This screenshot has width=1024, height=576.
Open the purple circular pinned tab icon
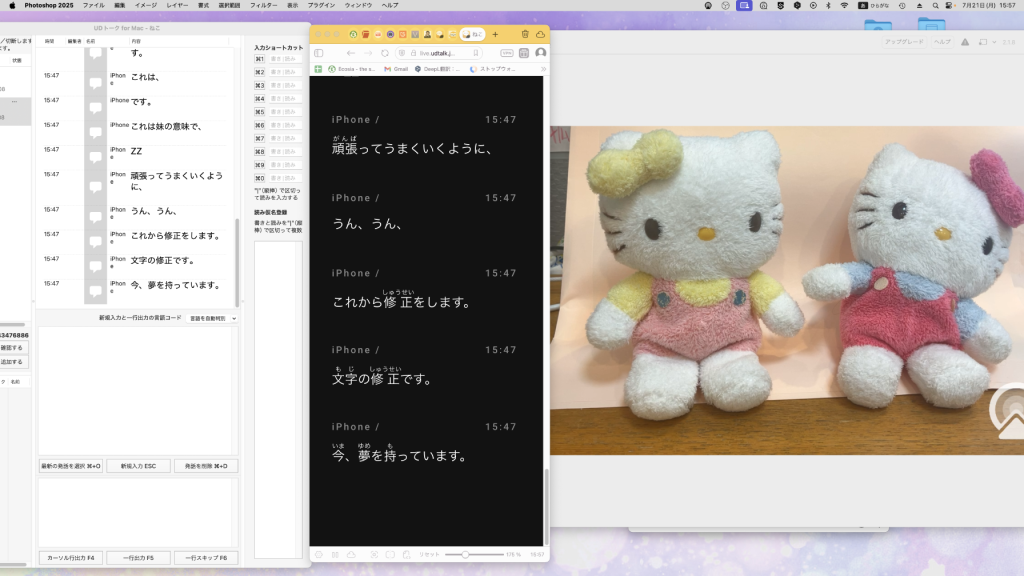click(x=391, y=34)
